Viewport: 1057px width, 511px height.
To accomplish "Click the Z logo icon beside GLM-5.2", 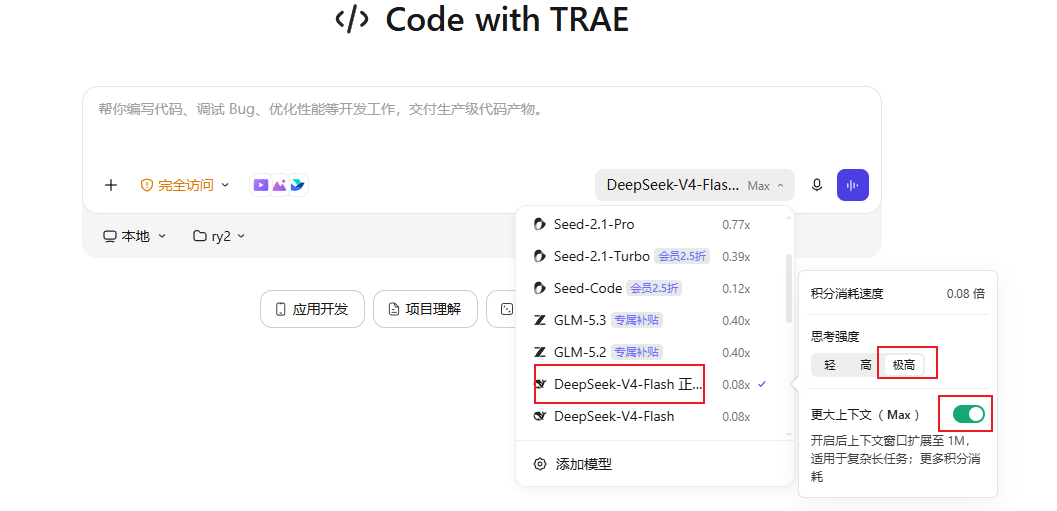I will tap(539, 352).
